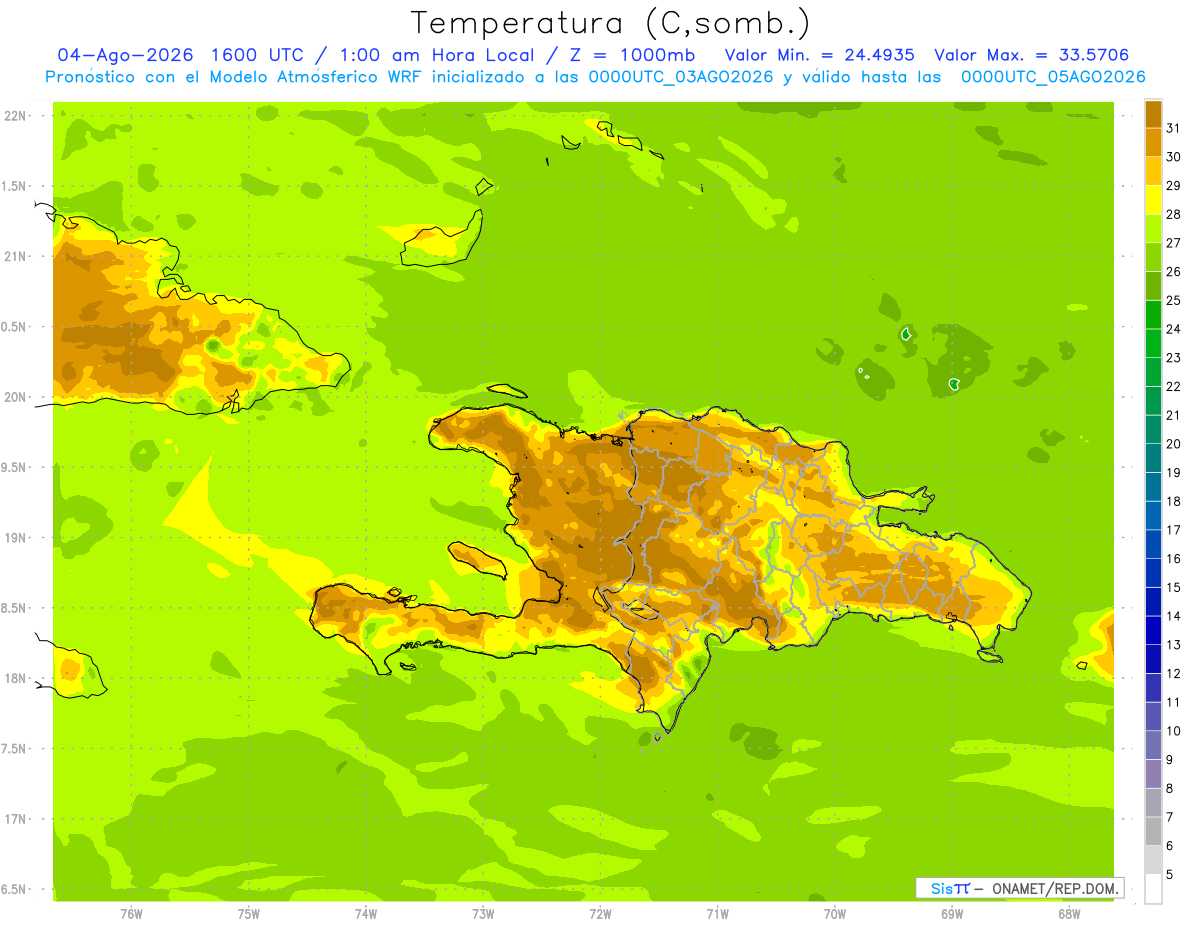Click the color bar segment between 30 and 31
Image resolution: width=1200 pixels, height=927 pixels.
(x=1153, y=142)
